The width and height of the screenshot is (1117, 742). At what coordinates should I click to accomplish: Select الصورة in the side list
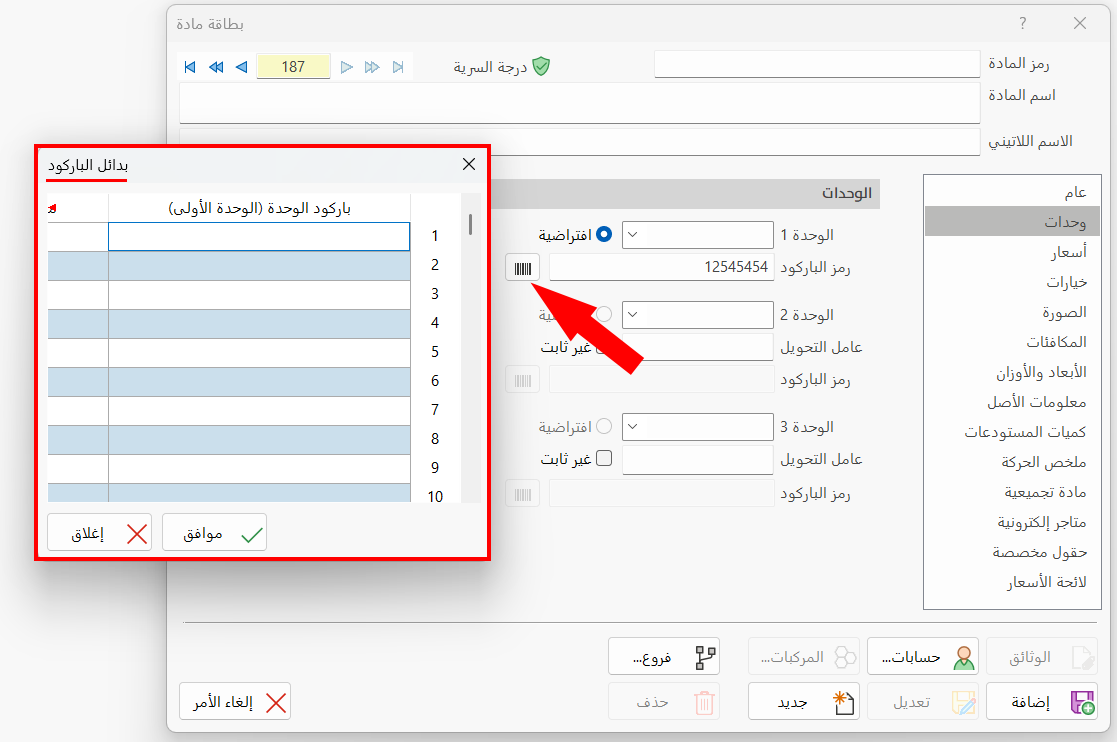pos(1012,312)
